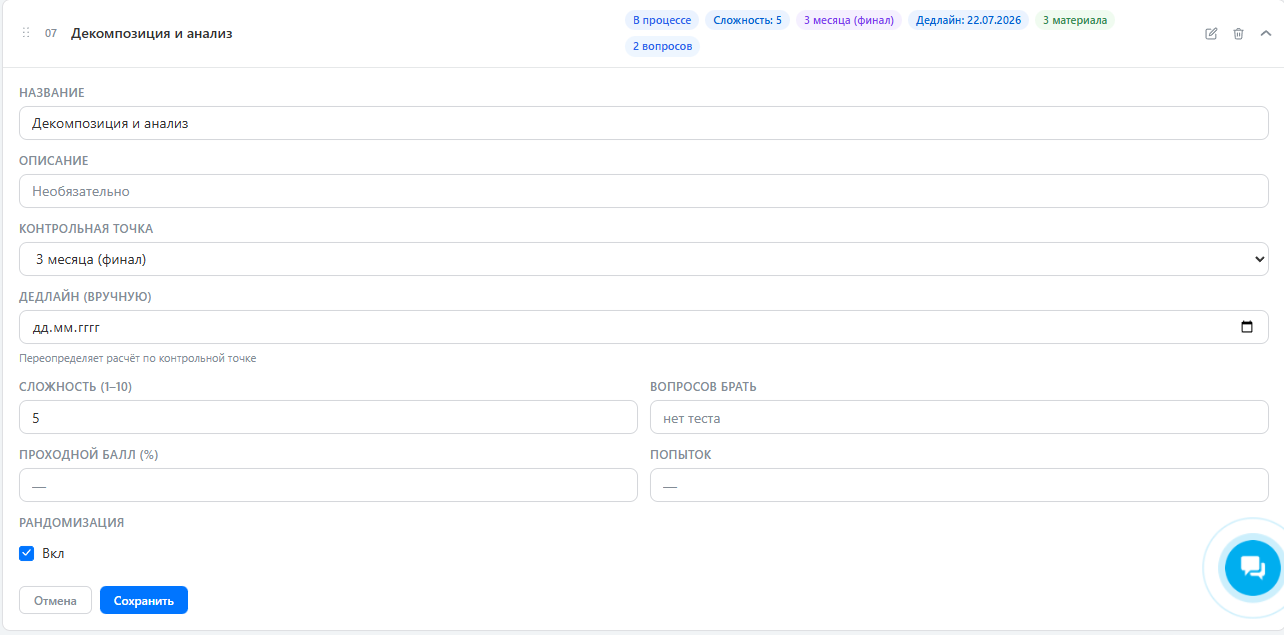Click the 2 вопросов badge
The width and height of the screenshot is (1284, 635).
pos(661,46)
